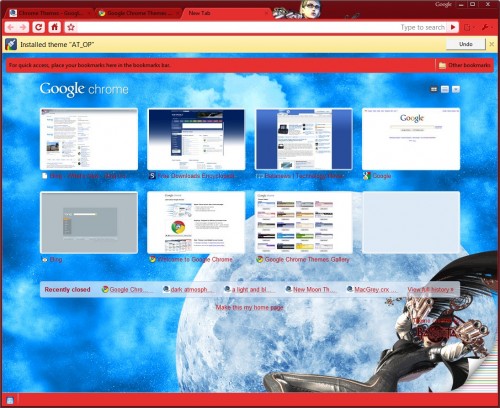Viewport: 500px width, 408px height.
Task: Go forward using the forward arrow
Action: pos(23,27)
